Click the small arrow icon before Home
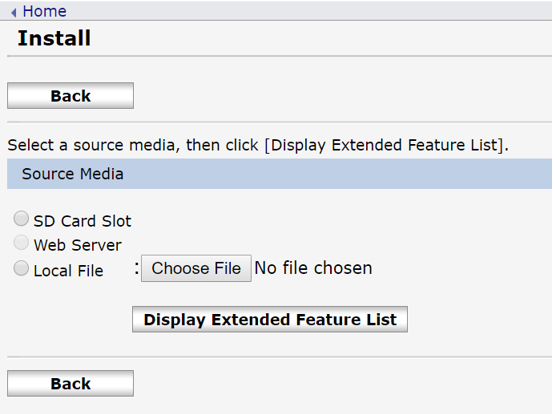This screenshot has height=414, width=554. [14, 13]
